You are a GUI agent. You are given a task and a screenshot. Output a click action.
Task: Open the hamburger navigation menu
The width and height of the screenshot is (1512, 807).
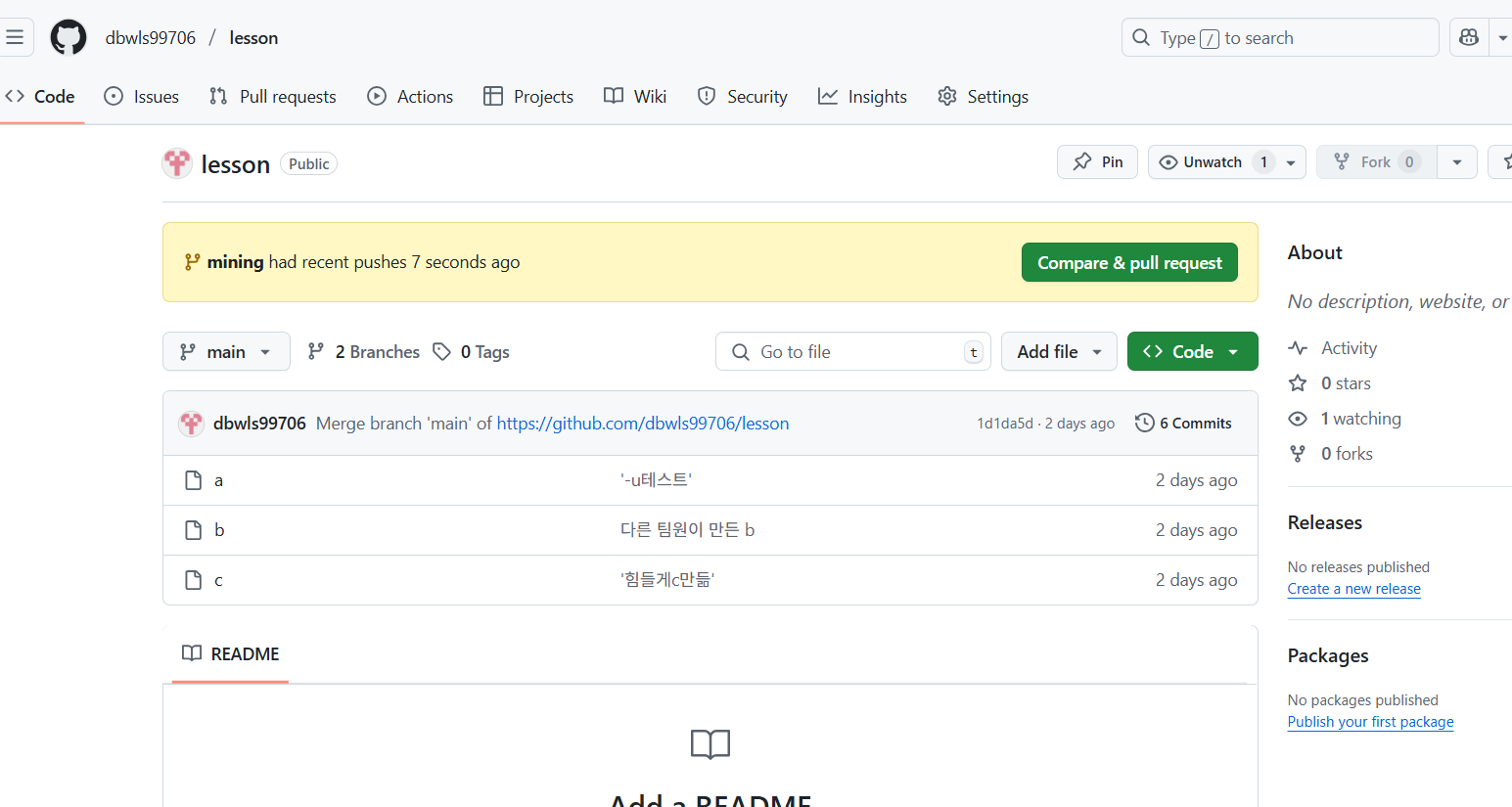(x=15, y=37)
